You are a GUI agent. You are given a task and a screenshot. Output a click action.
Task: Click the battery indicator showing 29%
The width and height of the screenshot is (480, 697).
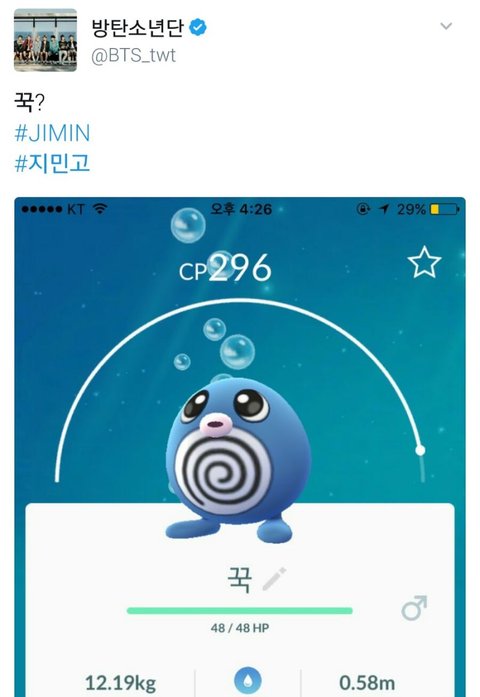tap(428, 209)
